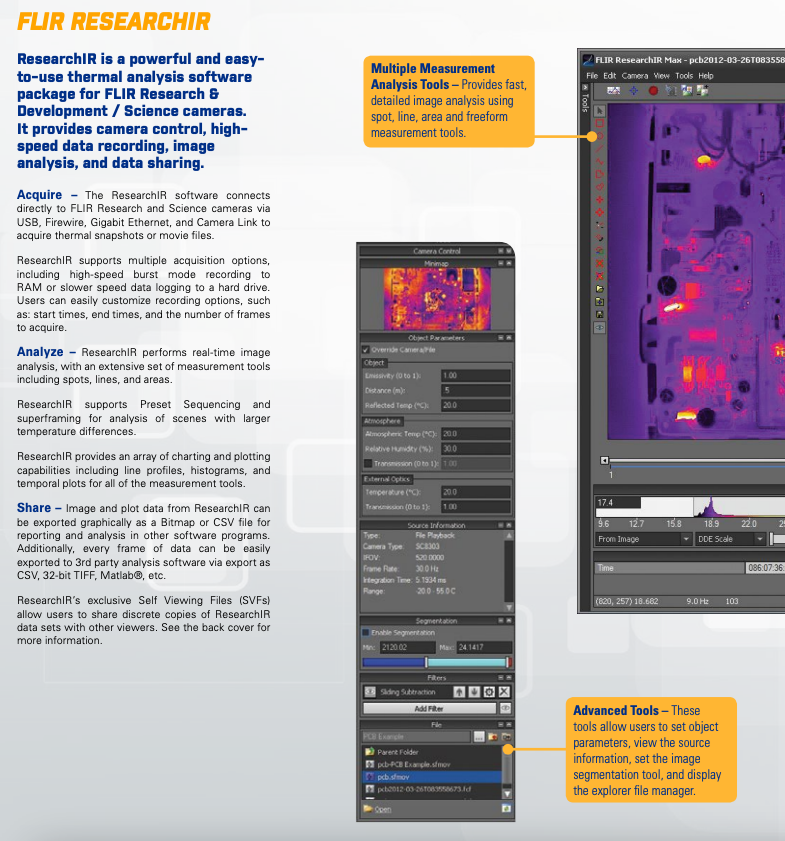This screenshot has width=785, height=841.
Task: Click the segmentation range slider bar
Action: click(x=436, y=663)
